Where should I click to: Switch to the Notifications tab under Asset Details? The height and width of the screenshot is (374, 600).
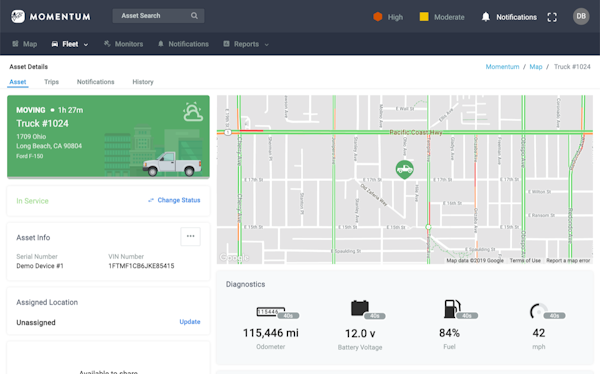click(96, 82)
